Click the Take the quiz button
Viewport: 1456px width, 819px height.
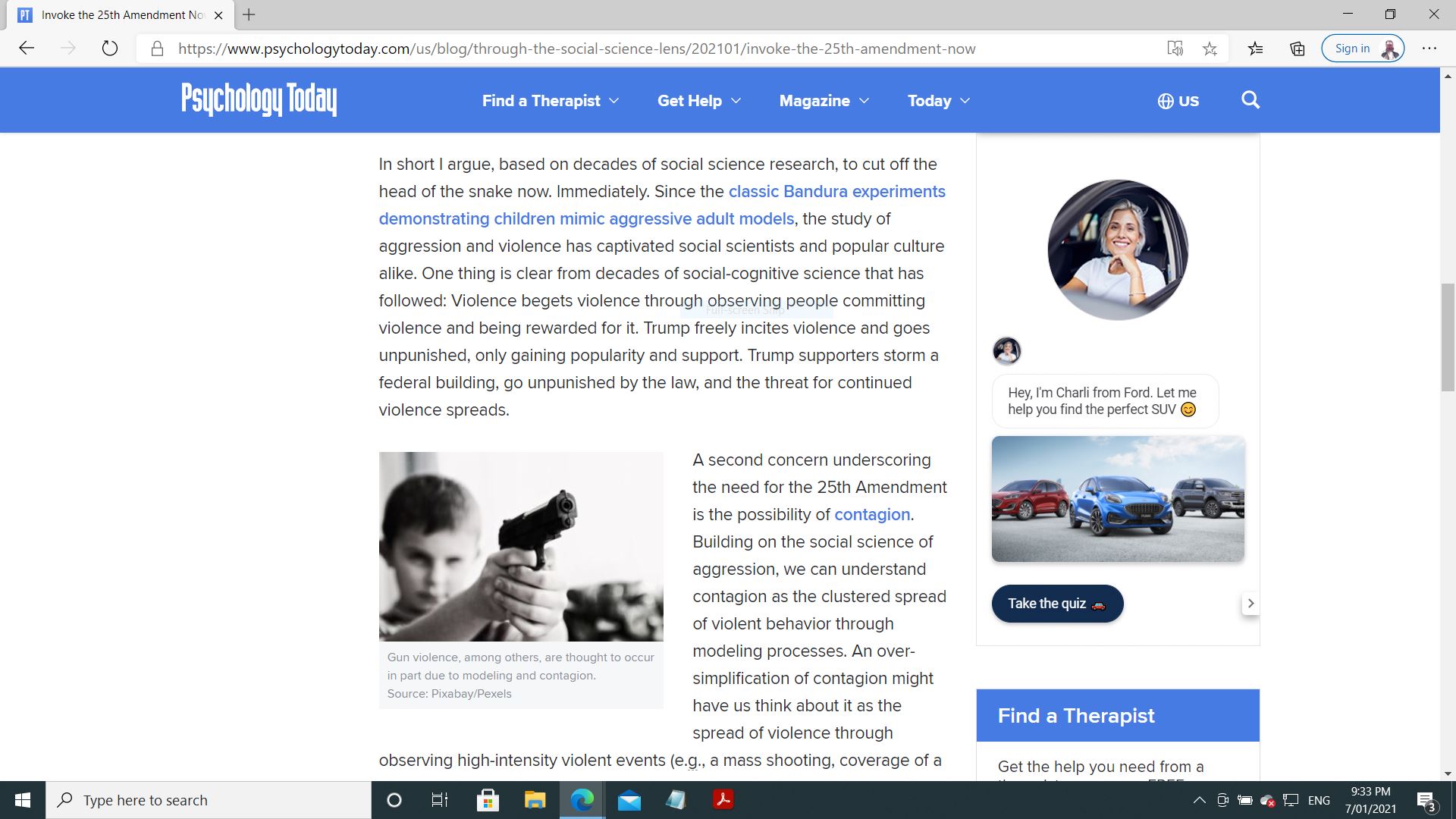1056,604
